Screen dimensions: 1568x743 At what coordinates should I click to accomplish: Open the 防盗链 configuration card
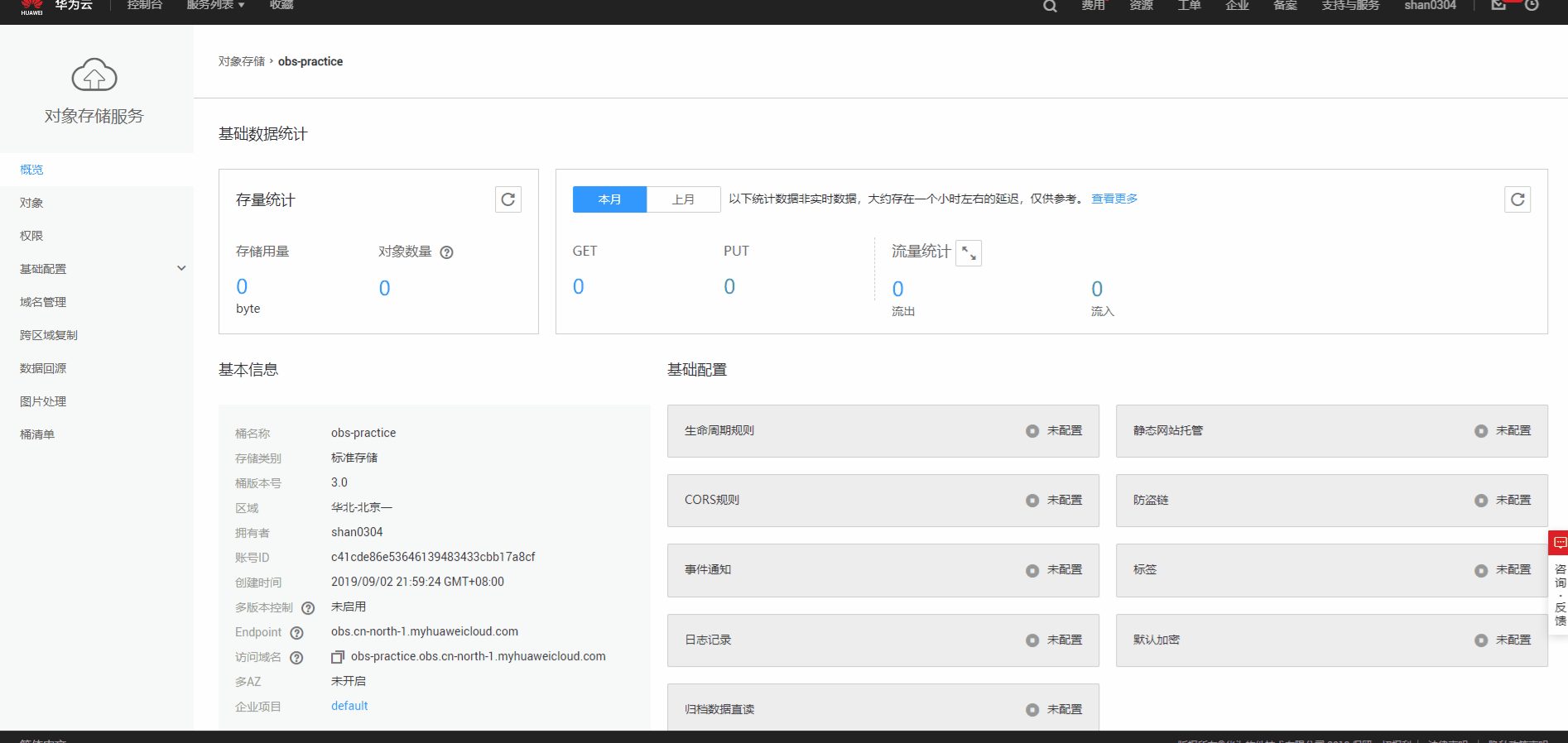coord(1332,501)
